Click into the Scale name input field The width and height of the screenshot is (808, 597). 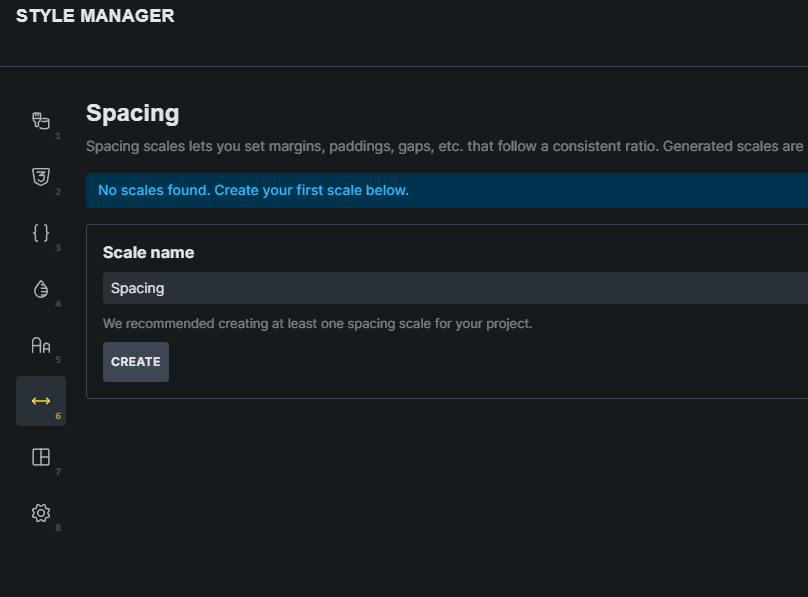[x=450, y=288]
